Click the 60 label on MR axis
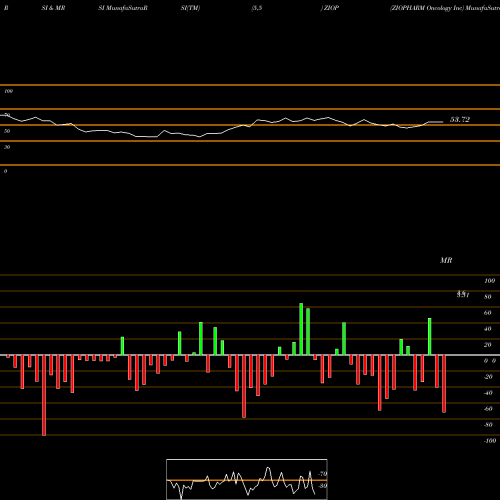The height and width of the screenshot is (500, 500). click(488, 313)
